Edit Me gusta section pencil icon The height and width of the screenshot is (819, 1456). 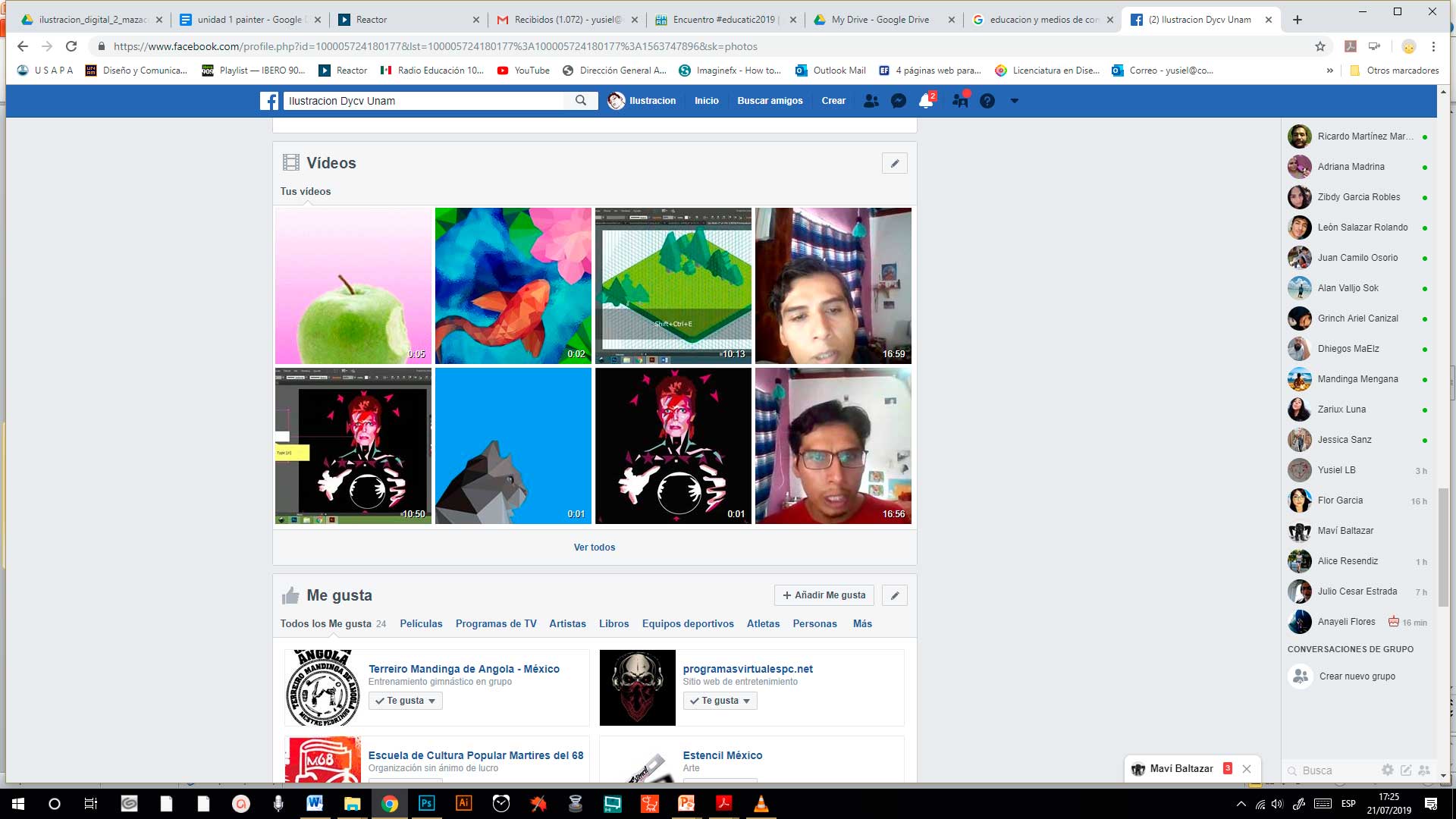pos(895,595)
